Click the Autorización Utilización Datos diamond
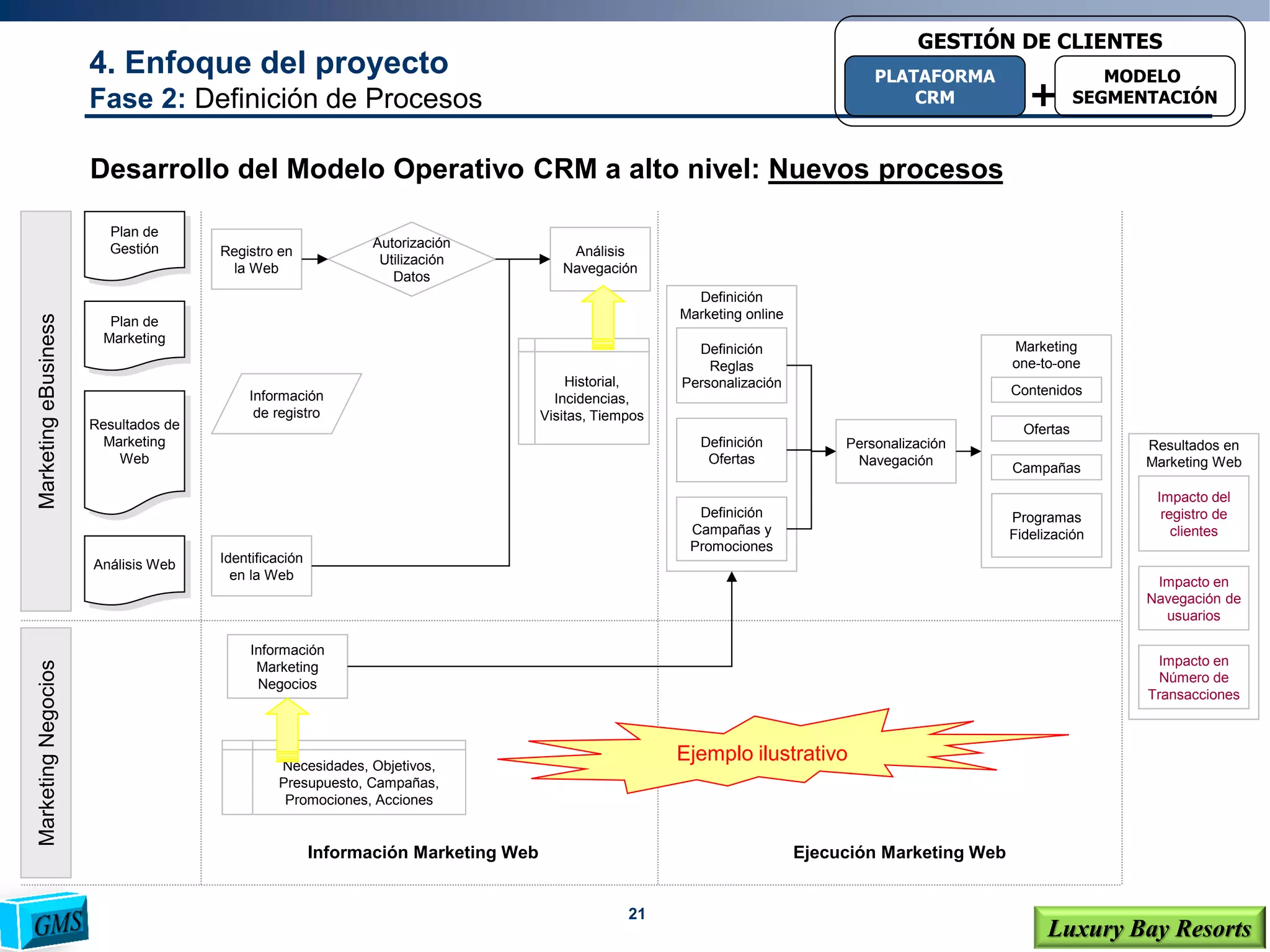The height and width of the screenshot is (952, 1270). tap(411, 259)
